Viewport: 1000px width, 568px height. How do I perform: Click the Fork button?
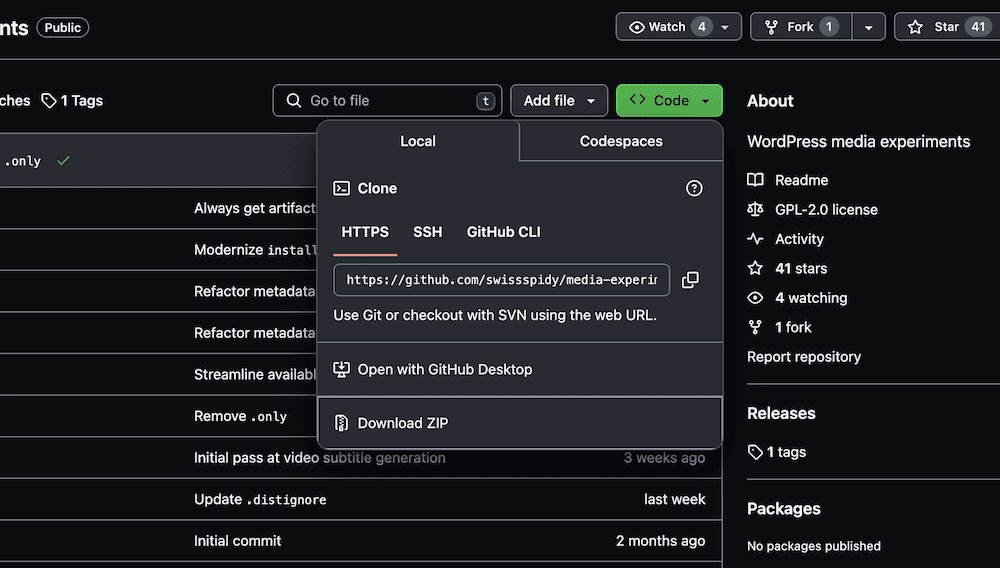tap(800, 27)
